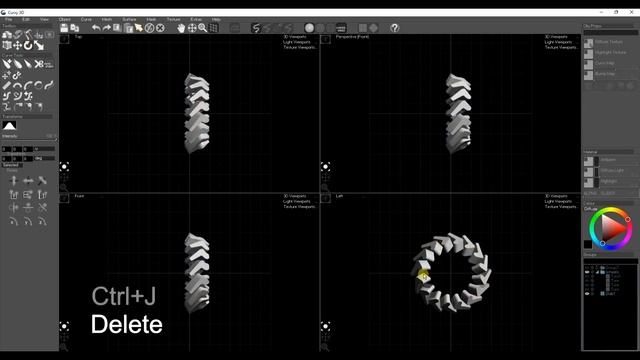Click the center-target icon in Left viewport
640x360 pixels.
[x=325, y=326]
